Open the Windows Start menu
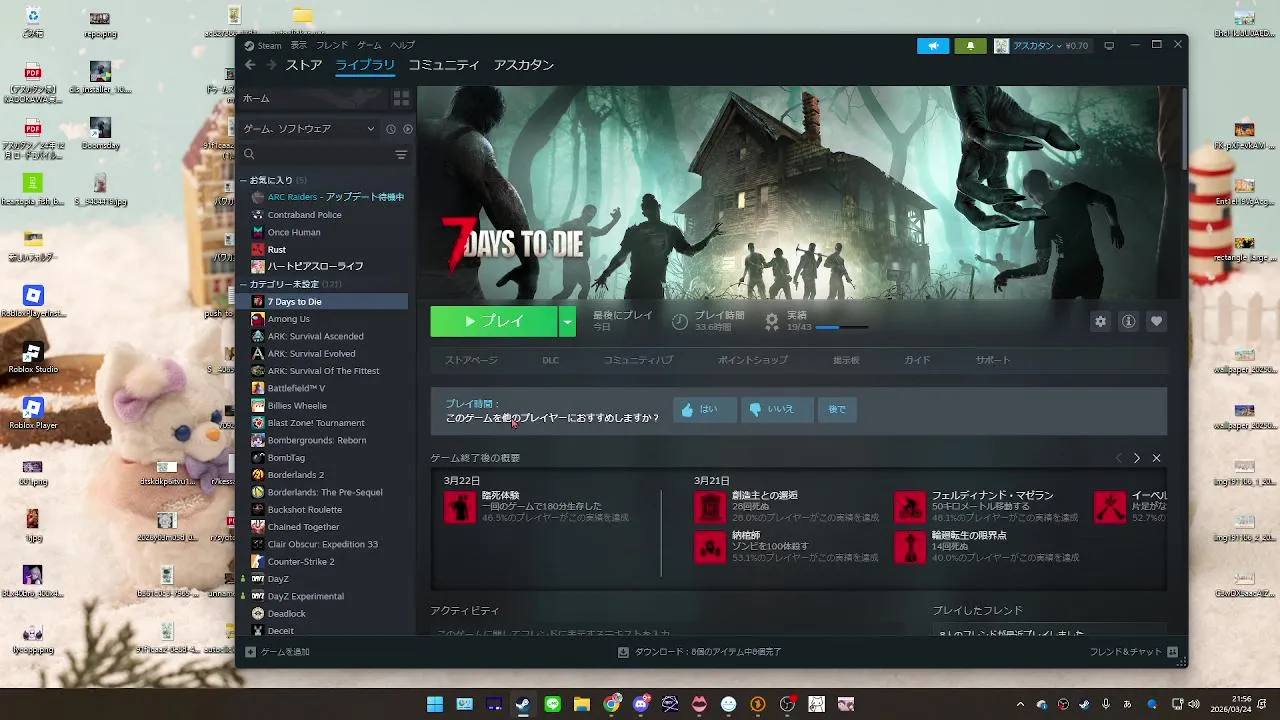This screenshot has height=720, width=1280. click(435, 704)
